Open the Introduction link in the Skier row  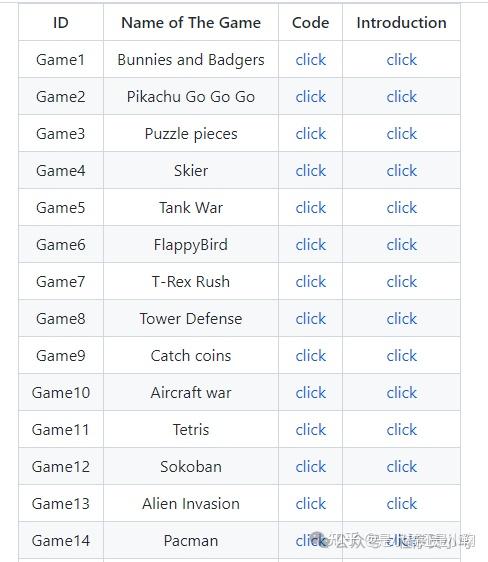401,171
